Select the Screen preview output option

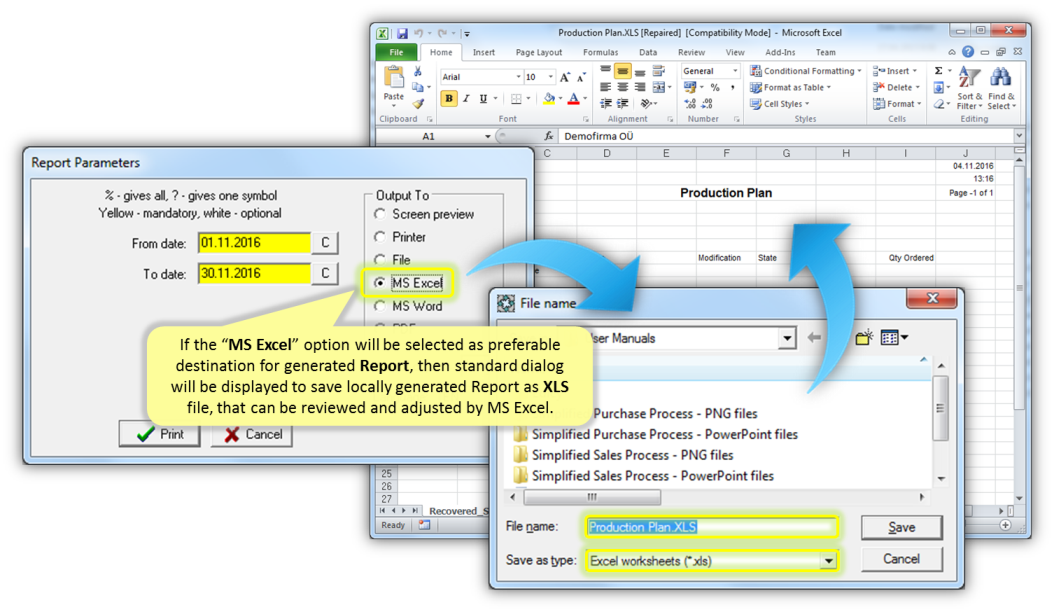tap(380, 214)
